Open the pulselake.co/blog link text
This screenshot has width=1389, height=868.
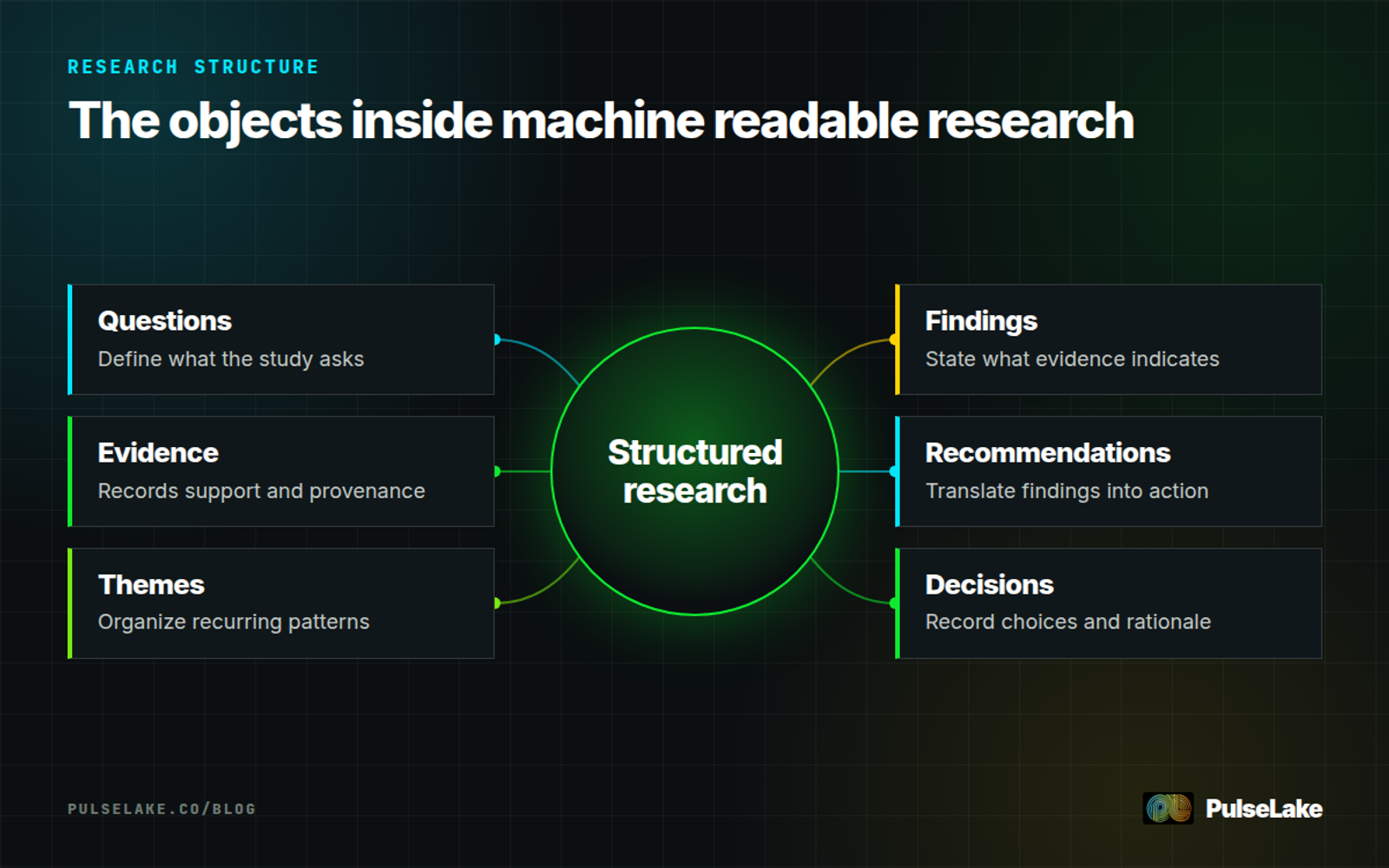(x=161, y=809)
